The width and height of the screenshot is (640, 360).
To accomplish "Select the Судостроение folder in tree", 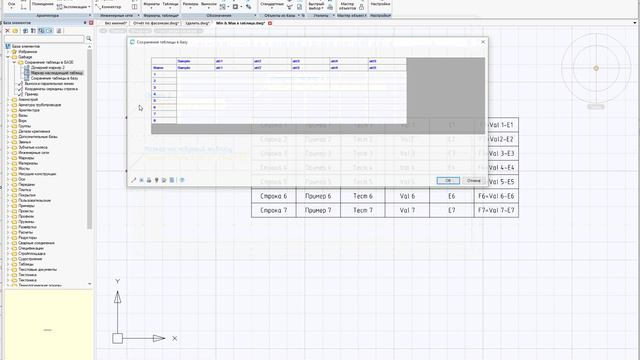I will (x=30, y=259).
